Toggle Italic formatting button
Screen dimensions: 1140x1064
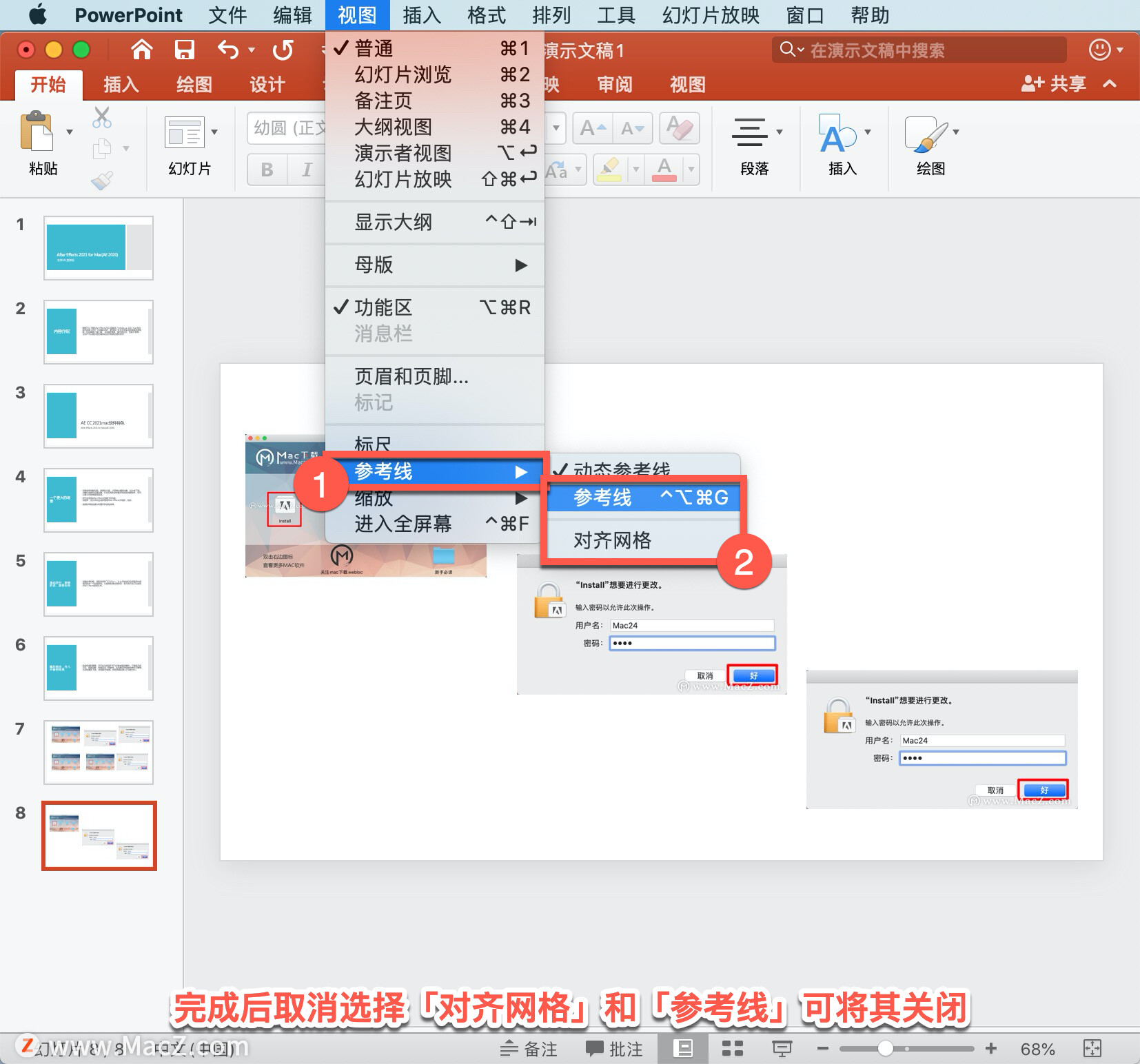pos(306,169)
